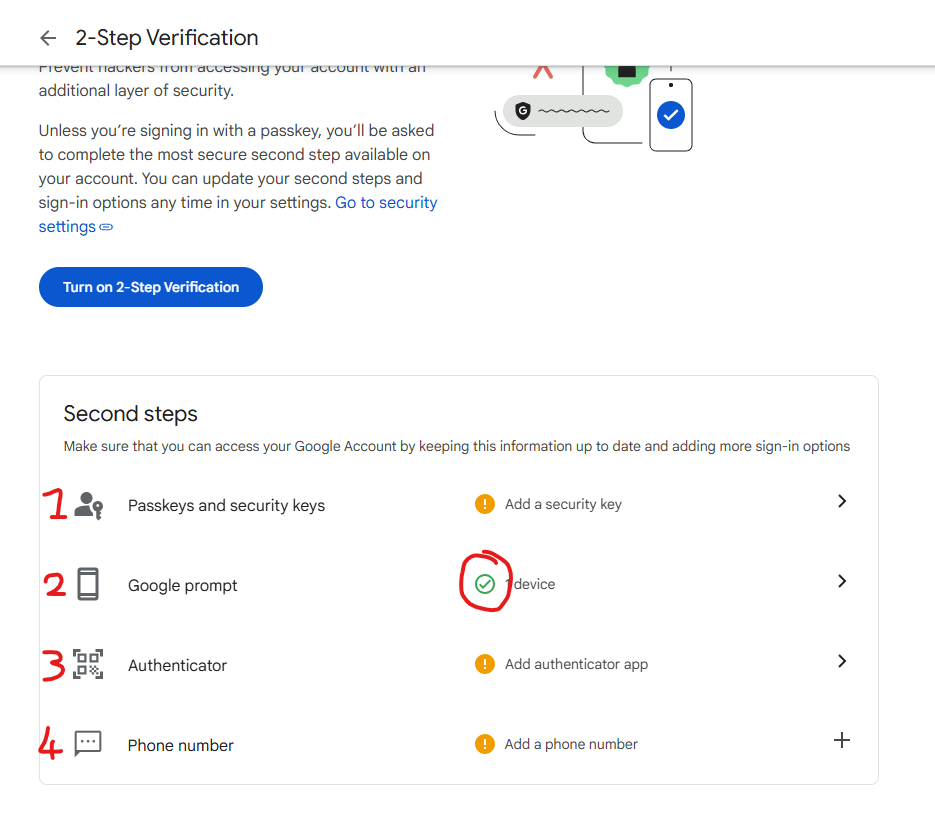Click orange warning icon beside Add a phone number

[x=485, y=744]
